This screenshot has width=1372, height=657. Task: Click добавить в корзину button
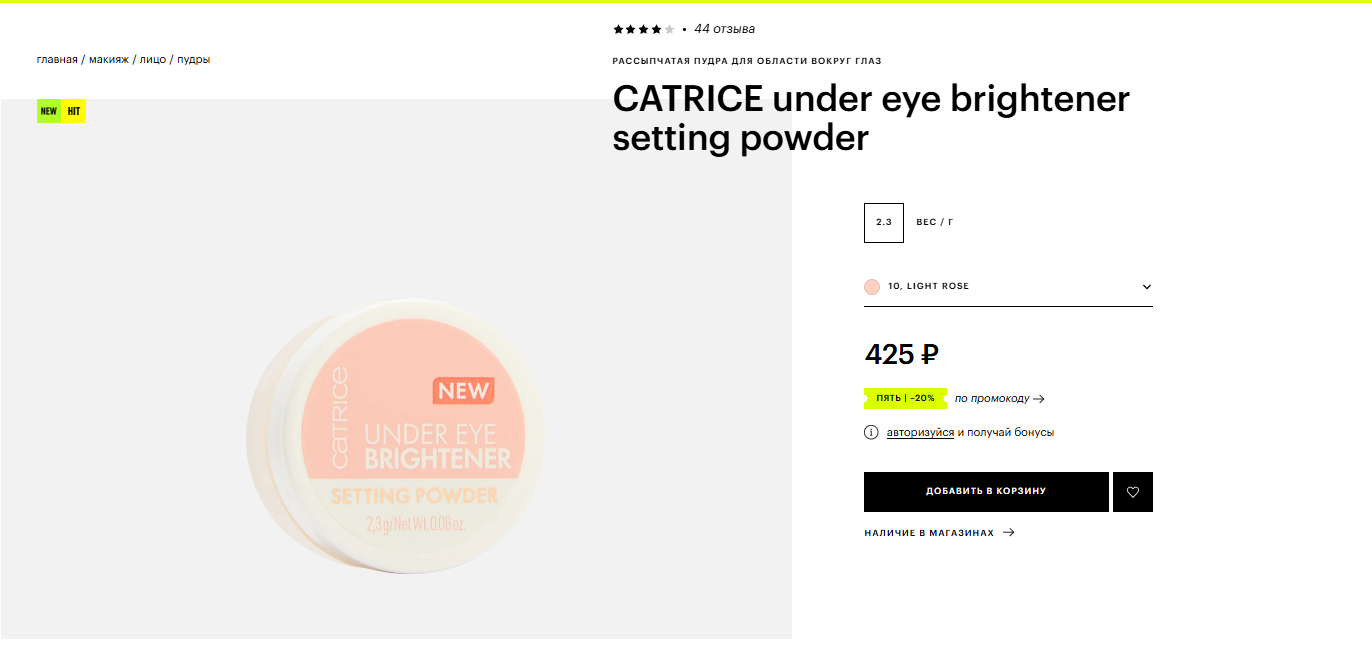coord(986,492)
